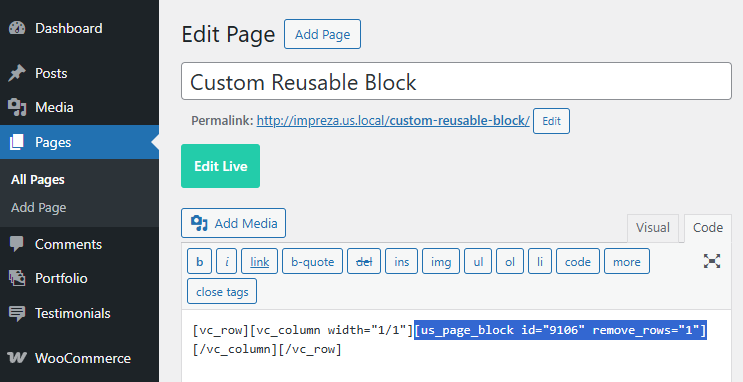This screenshot has height=382, width=743.
Task: Click the Testimonials icon in sidebar
Action: coord(17,314)
